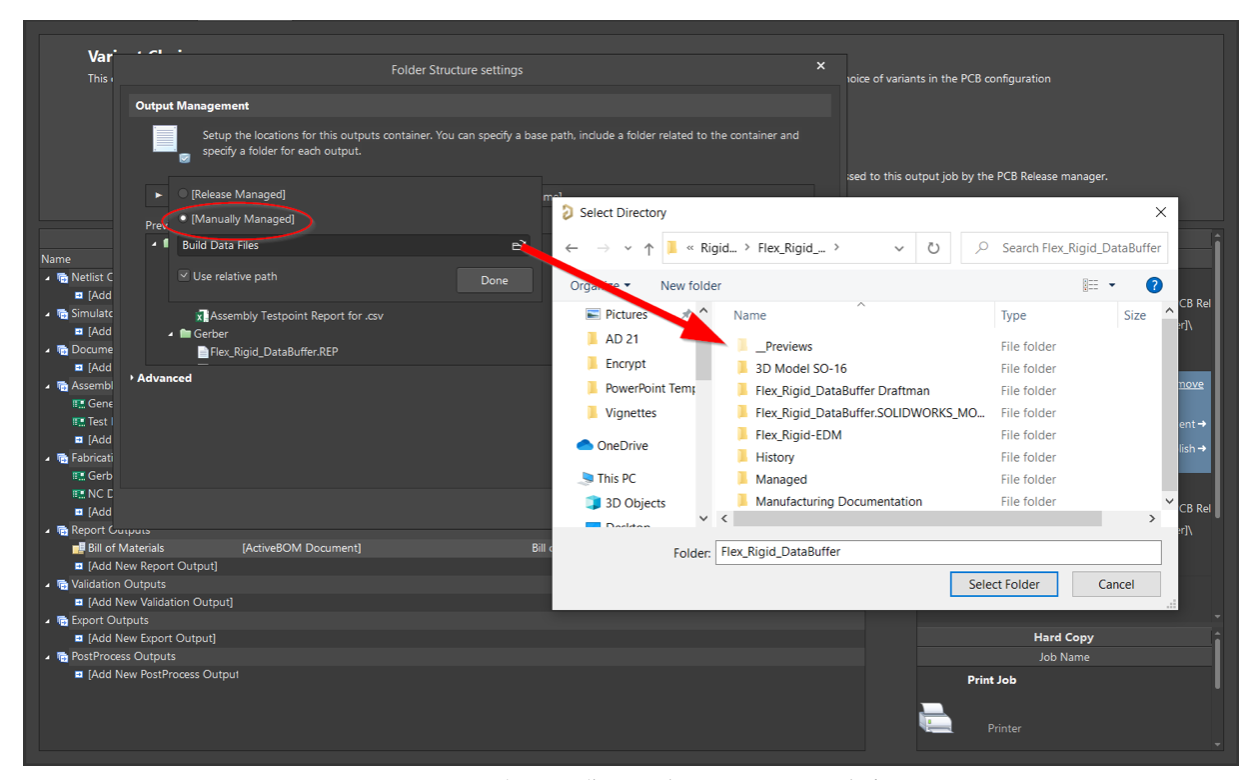Open the help question mark icon
Image resolution: width=1258 pixels, height=780 pixels.
pos(1154,285)
